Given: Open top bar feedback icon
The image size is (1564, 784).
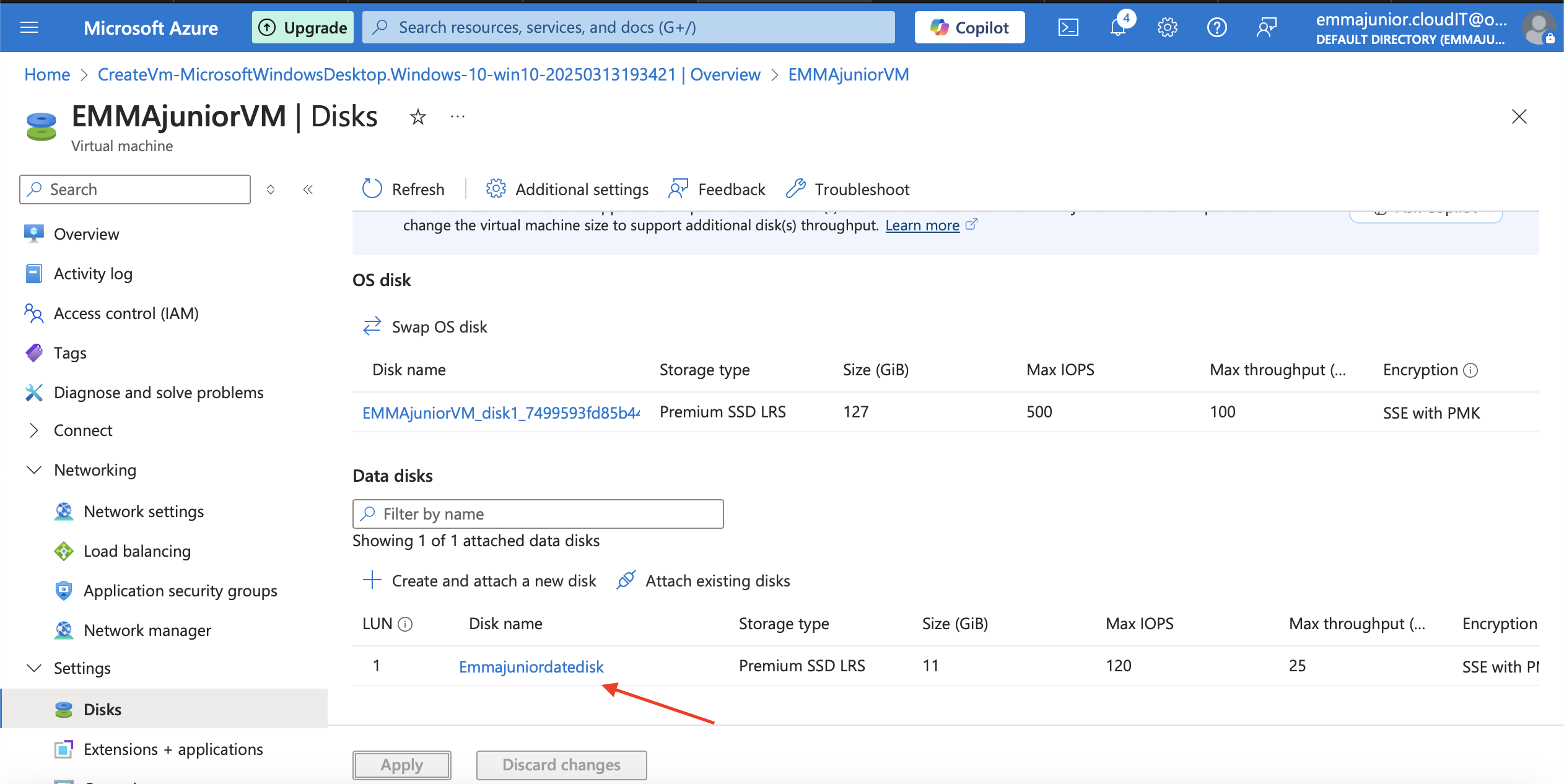Looking at the screenshot, I should click(1267, 27).
